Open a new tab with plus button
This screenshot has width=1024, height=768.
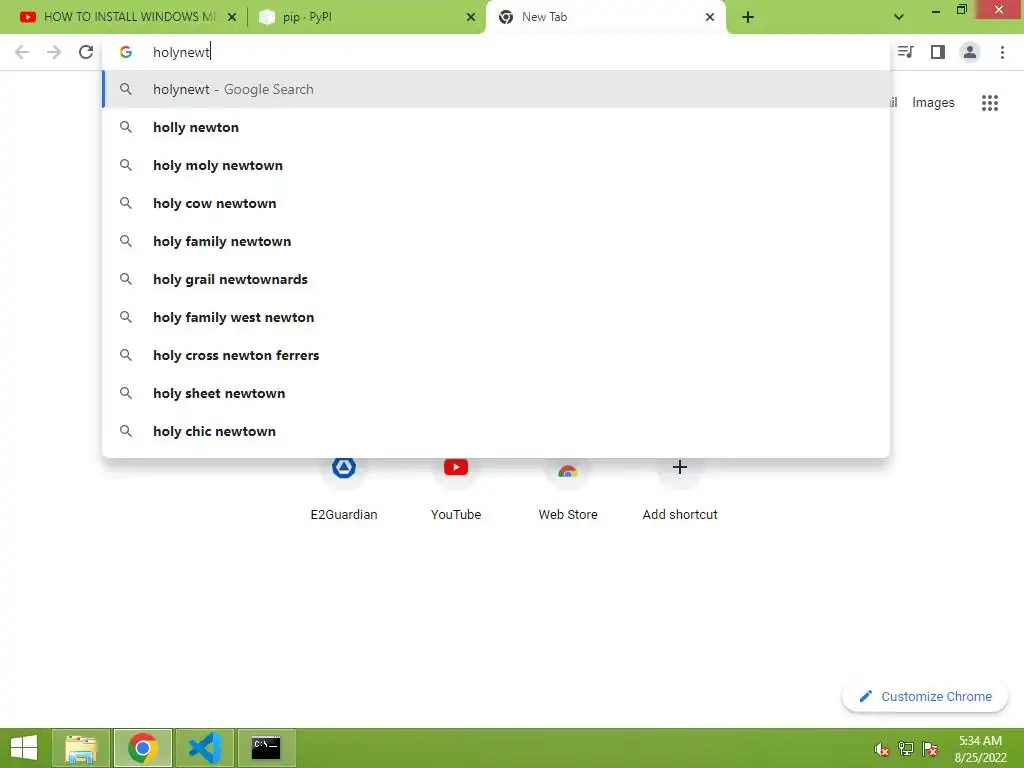pyautogui.click(x=748, y=17)
